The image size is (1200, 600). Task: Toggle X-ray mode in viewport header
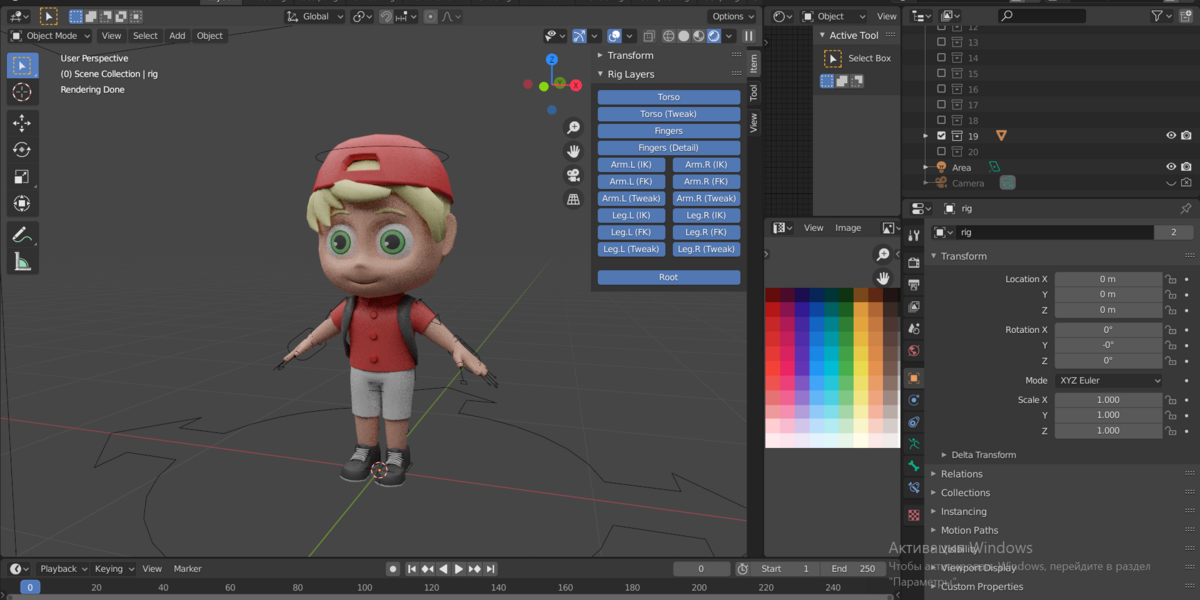[649, 36]
